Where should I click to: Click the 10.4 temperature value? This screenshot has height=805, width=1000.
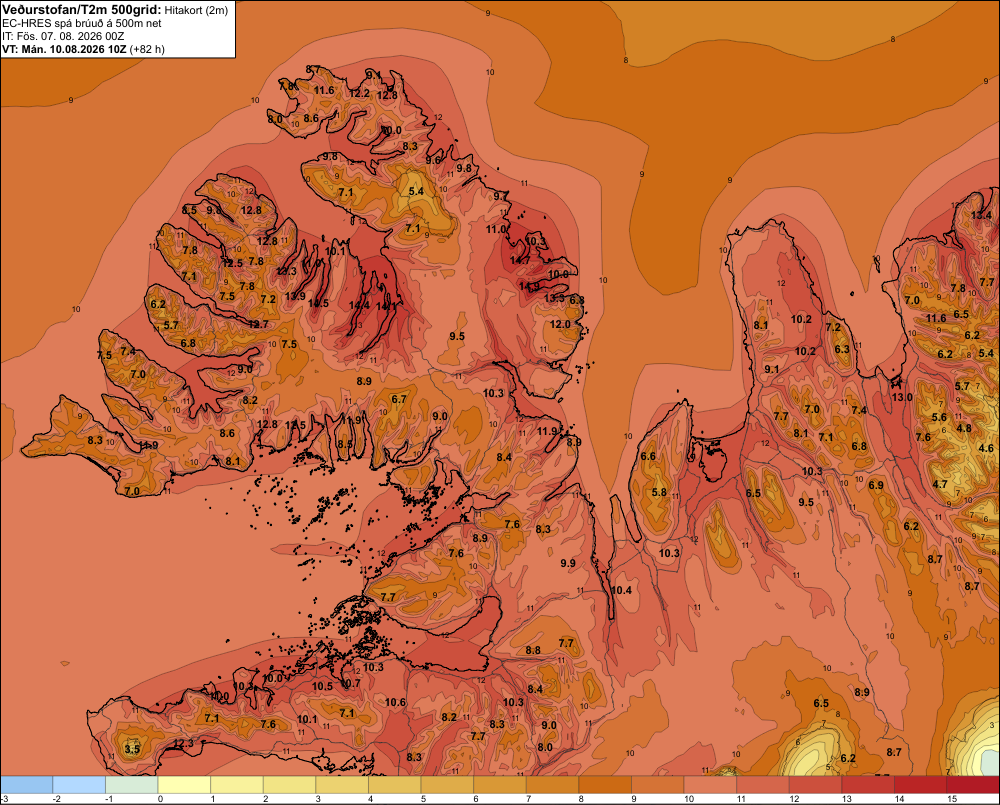621,591
